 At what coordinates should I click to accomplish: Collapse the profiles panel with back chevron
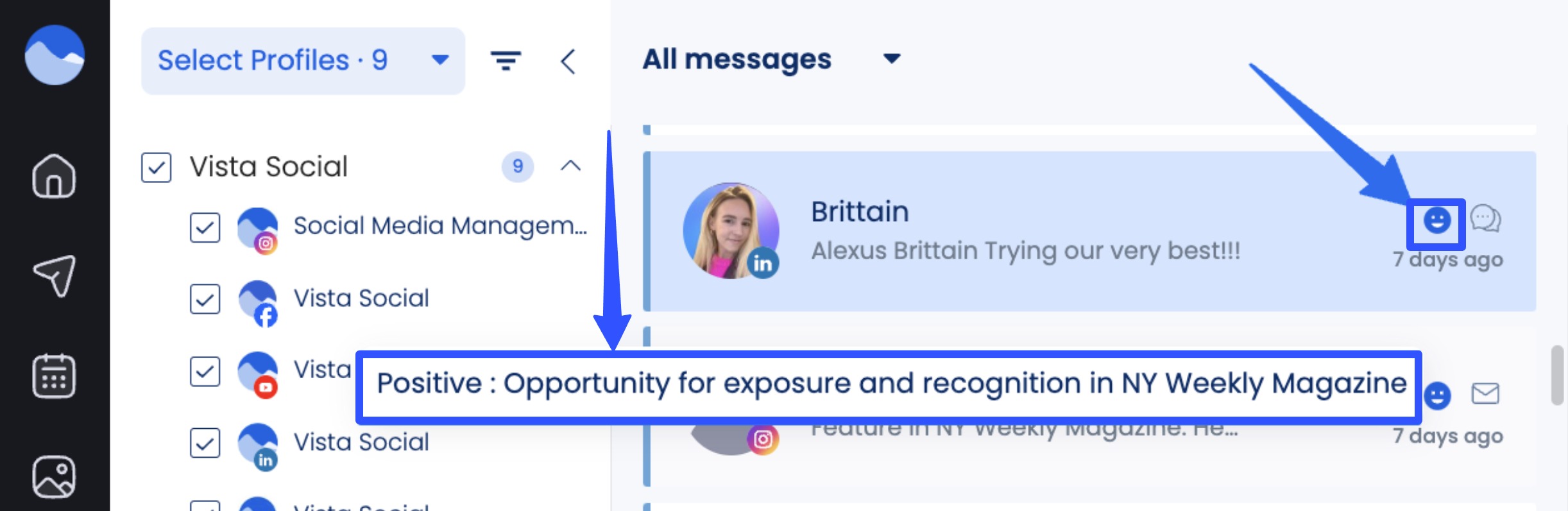[x=568, y=62]
